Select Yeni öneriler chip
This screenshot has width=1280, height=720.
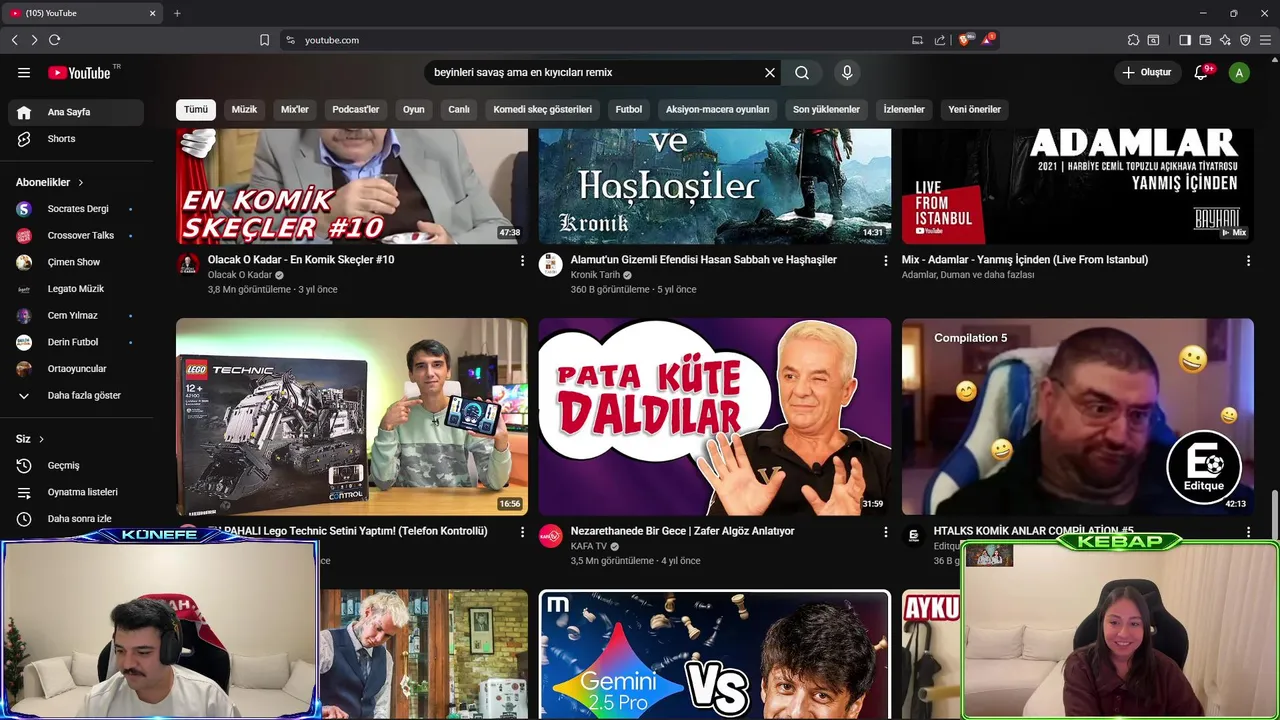click(x=975, y=109)
